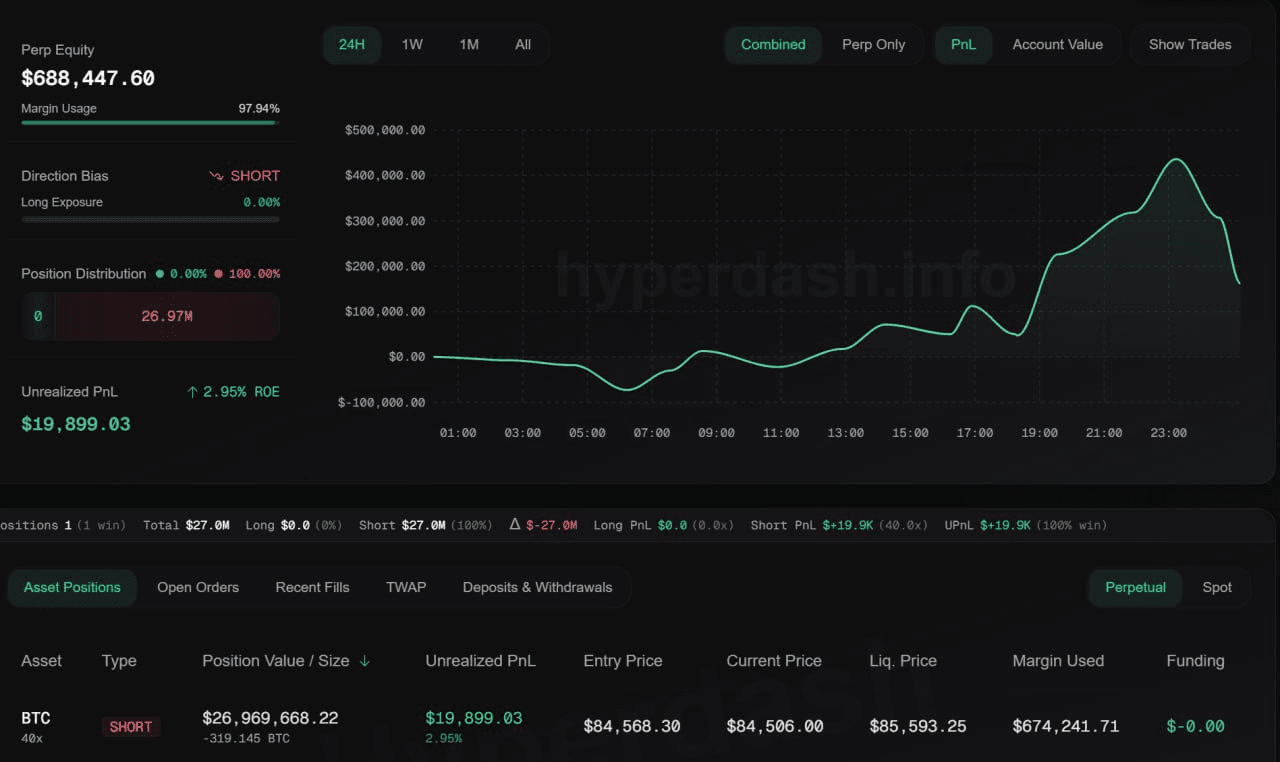The height and width of the screenshot is (762, 1280).
Task: Select the Perpetual market toggle
Action: 1135,587
